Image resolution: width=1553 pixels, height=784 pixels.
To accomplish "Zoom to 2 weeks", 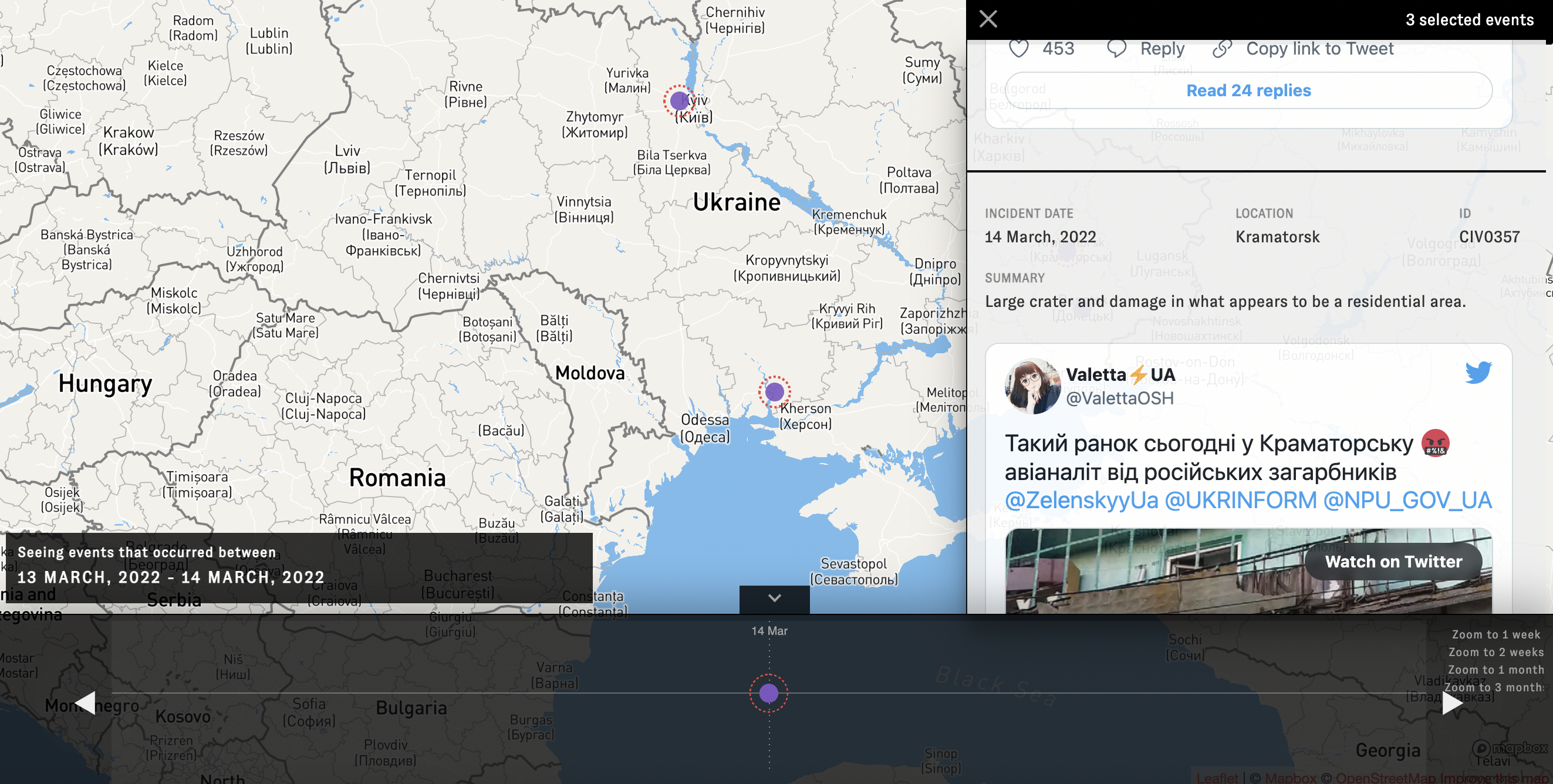I will (1495, 652).
